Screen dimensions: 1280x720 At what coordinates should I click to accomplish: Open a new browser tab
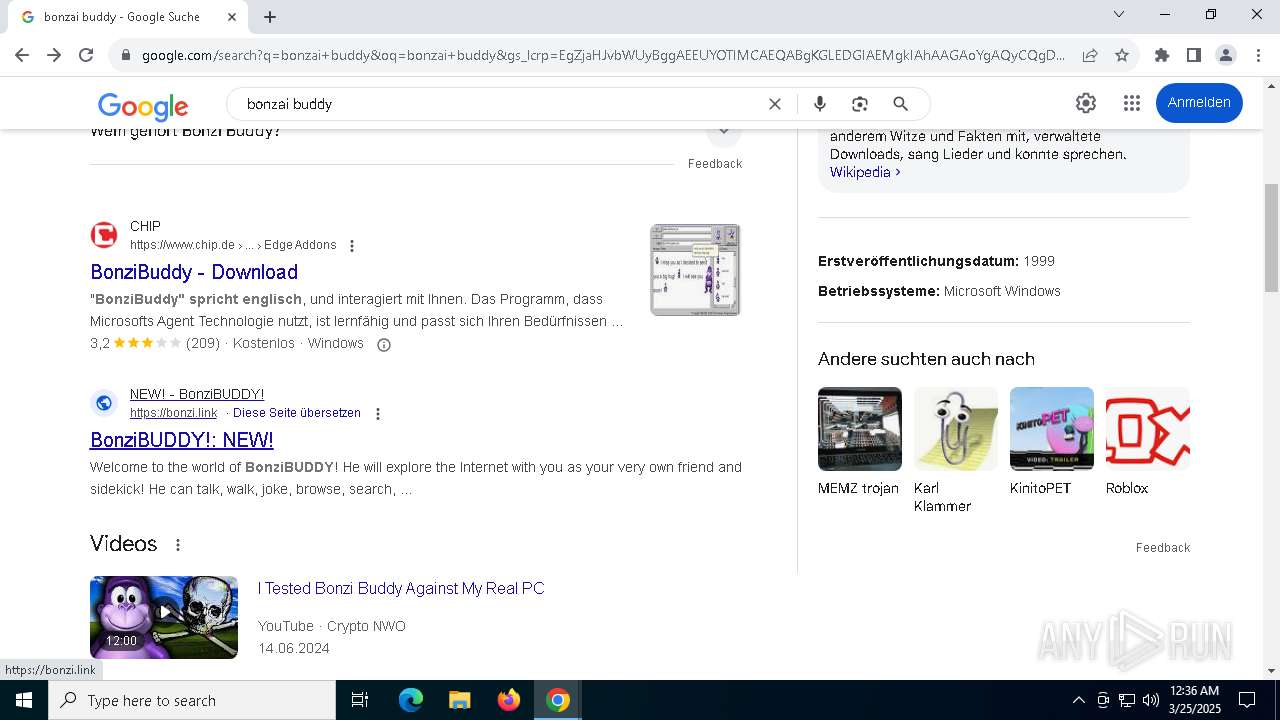pyautogui.click(x=270, y=17)
